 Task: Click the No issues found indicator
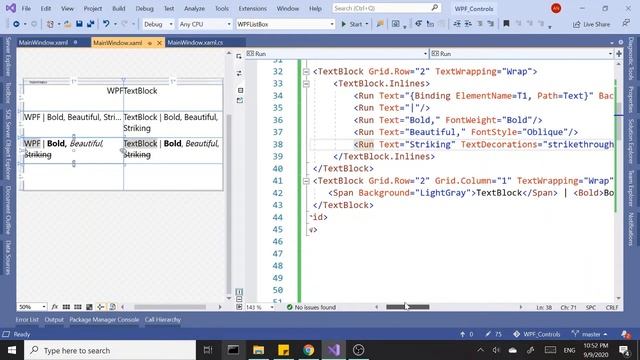tap(311, 307)
